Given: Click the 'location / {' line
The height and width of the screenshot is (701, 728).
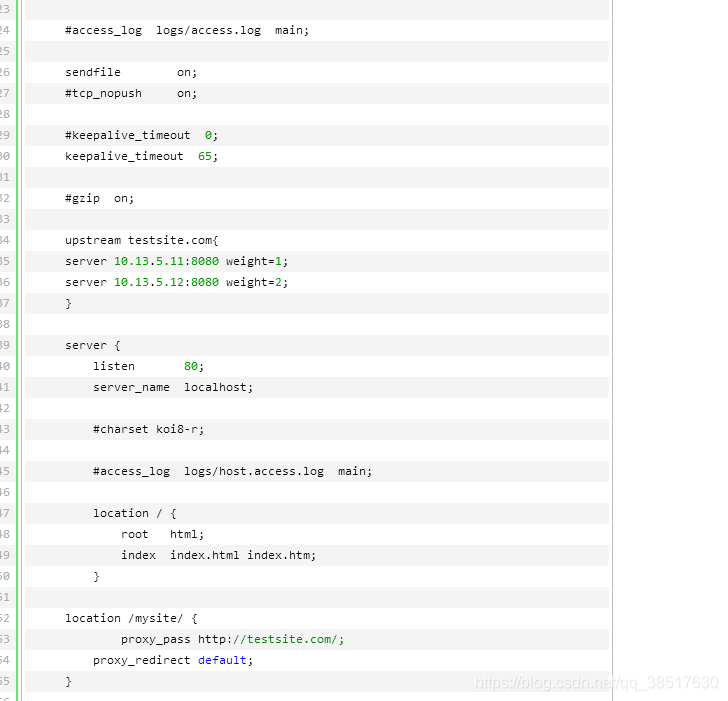Looking at the screenshot, I should click(135, 513).
